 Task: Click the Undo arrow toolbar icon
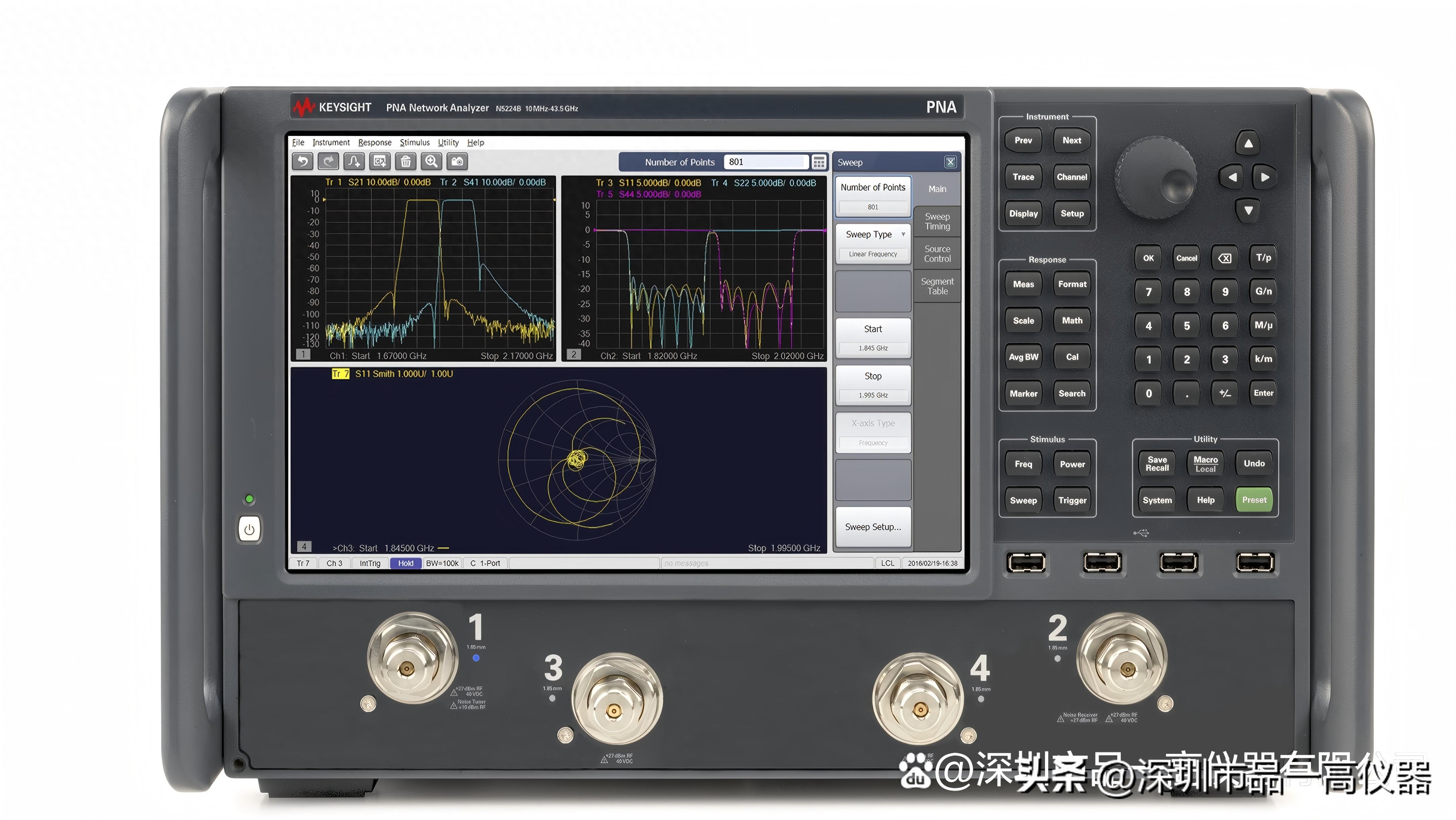302,162
